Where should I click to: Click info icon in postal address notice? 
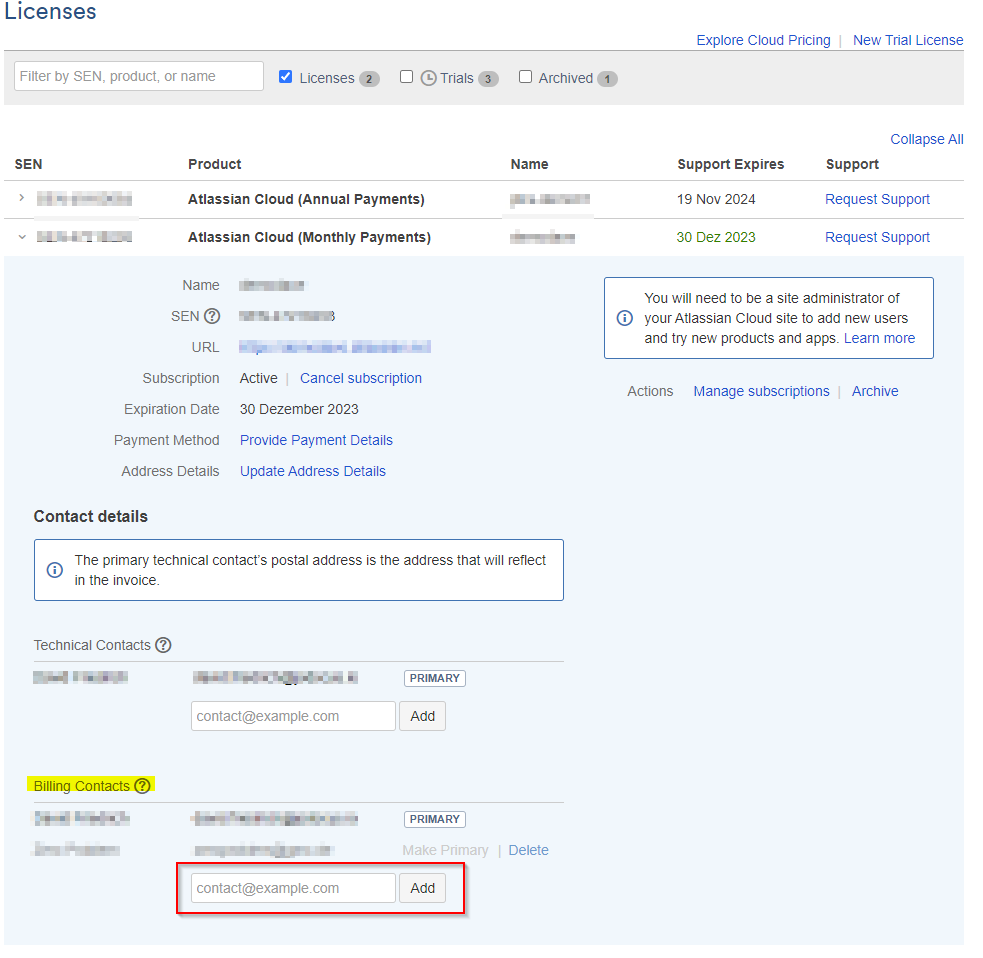coord(55,570)
